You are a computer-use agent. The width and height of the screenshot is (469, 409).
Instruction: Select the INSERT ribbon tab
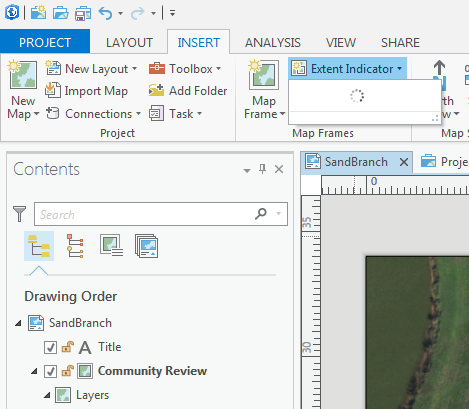click(198, 43)
